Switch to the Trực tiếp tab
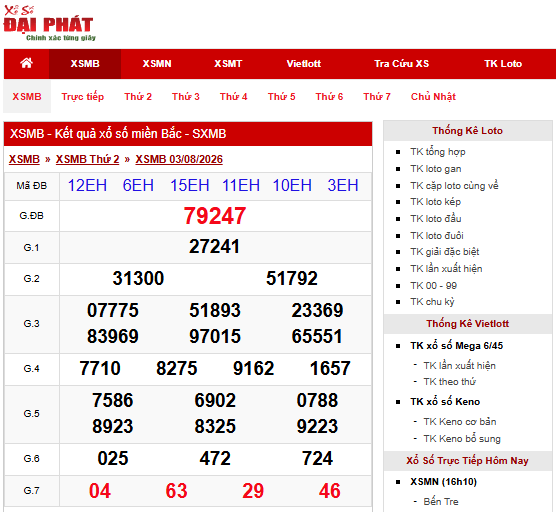The image size is (556, 512). pos(83,97)
